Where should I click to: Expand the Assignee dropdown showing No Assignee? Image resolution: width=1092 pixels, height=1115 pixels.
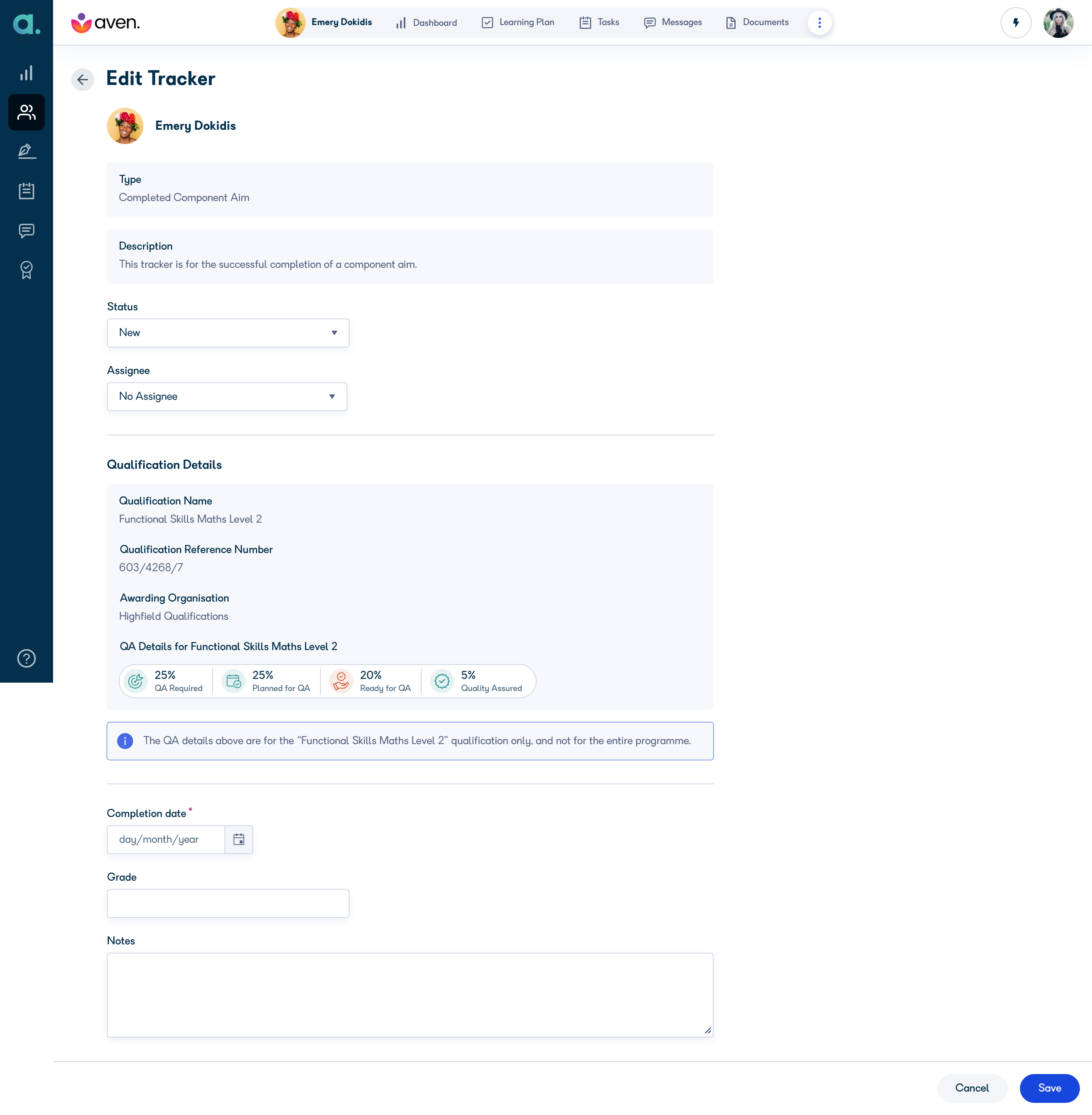pyautogui.click(x=227, y=396)
